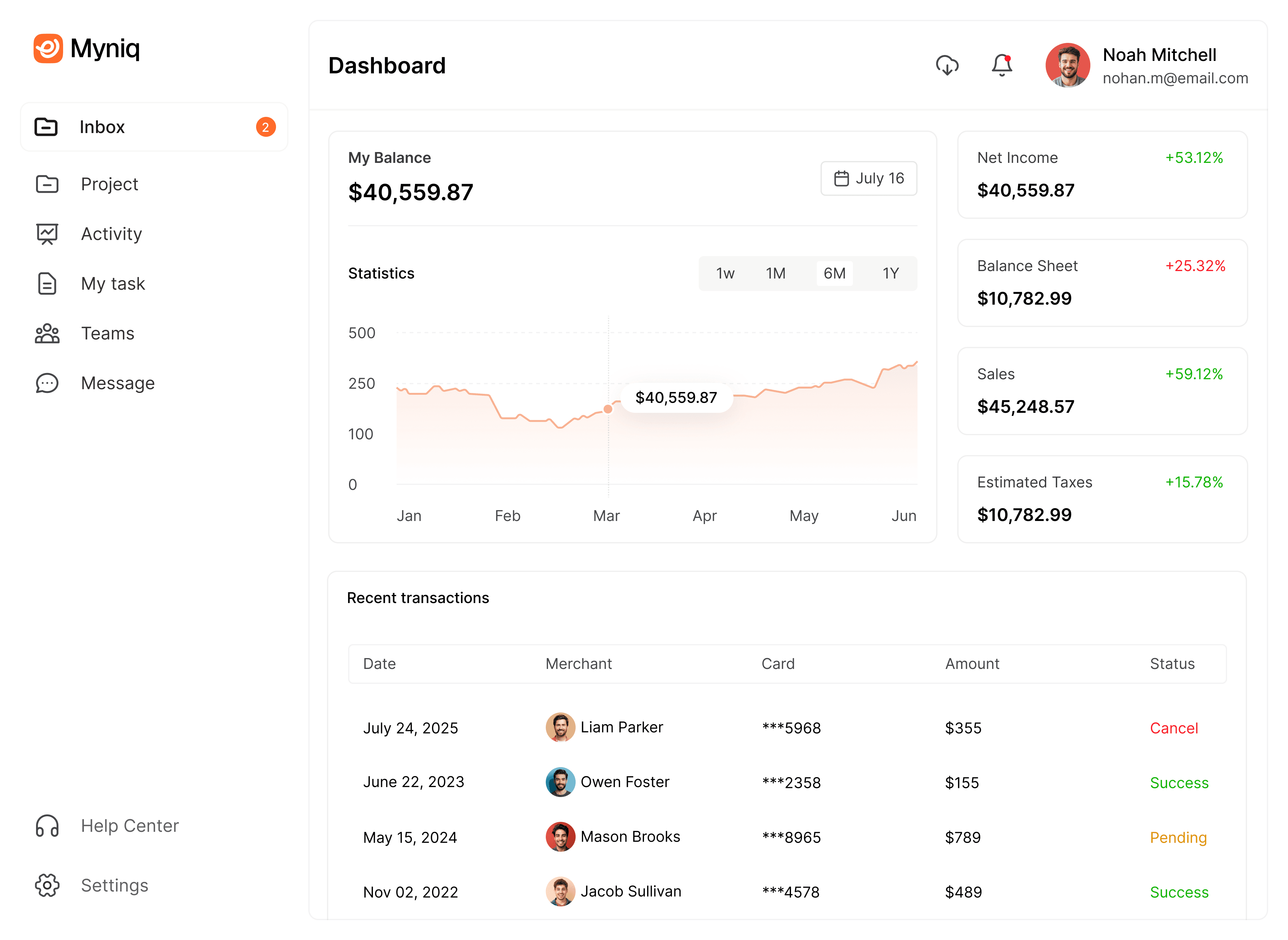Click the Status column header
This screenshot has width=1288, height=940.
tap(1171, 663)
